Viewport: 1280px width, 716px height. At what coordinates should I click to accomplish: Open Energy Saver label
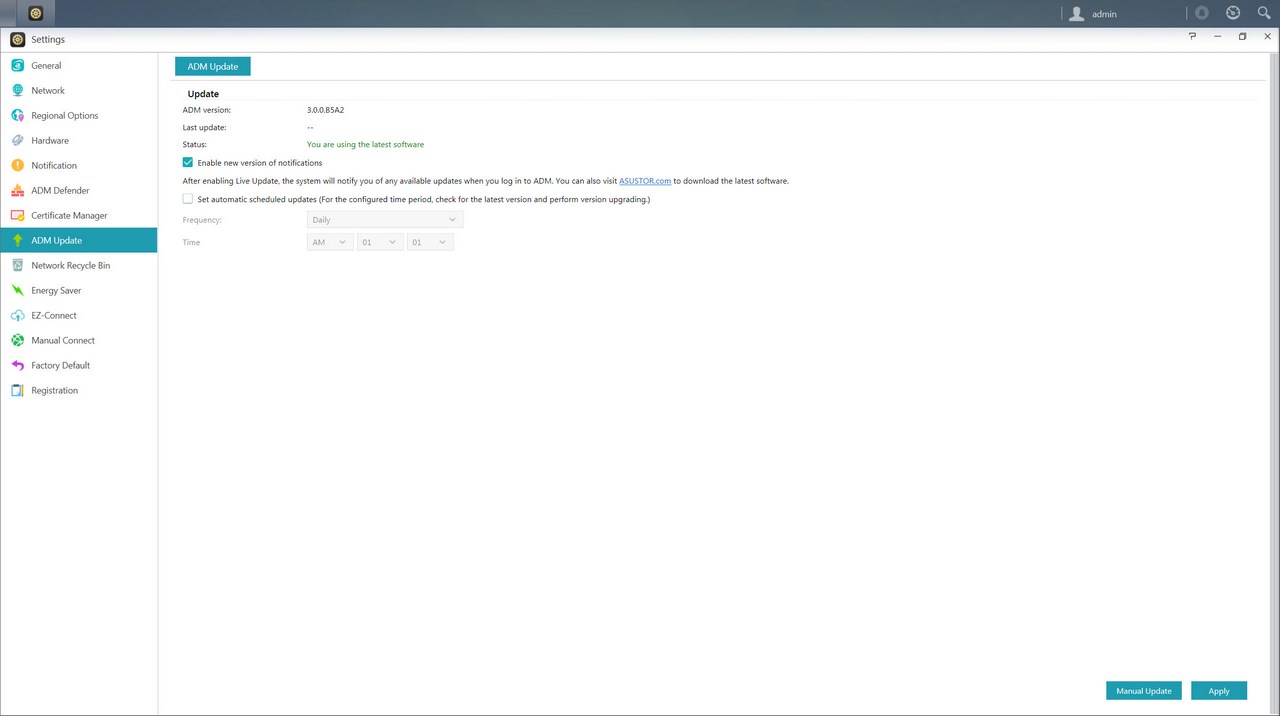[x=56, y=291]
